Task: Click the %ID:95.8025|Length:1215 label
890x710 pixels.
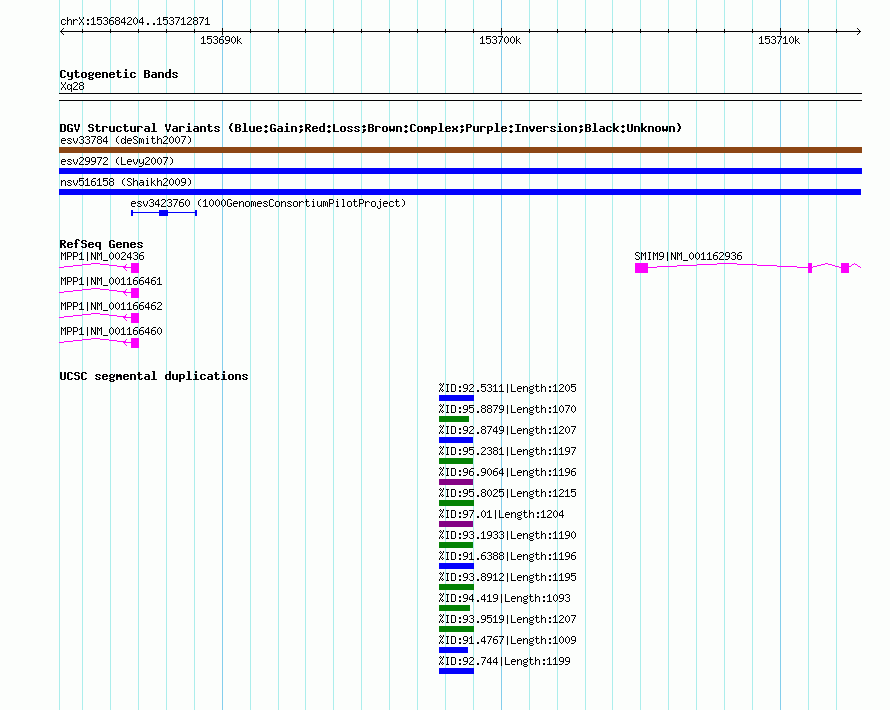Action: click(x=507, y=493)
